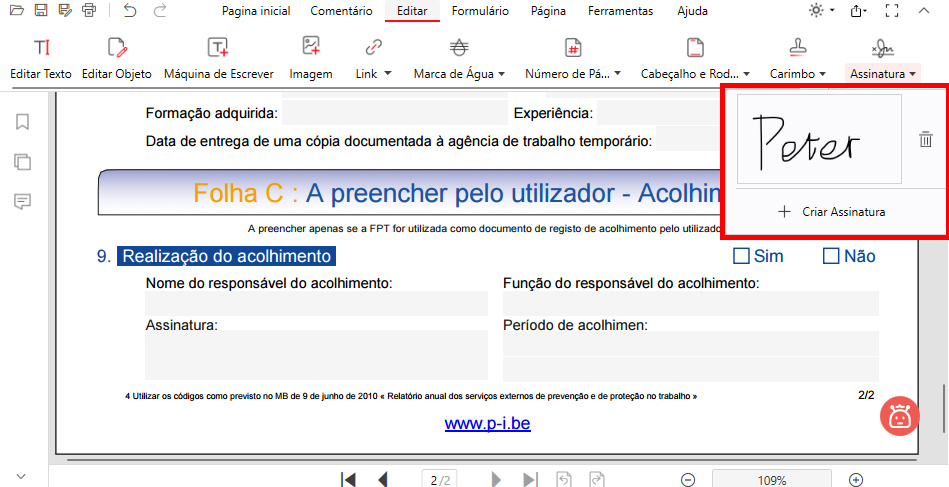This screenshot has width=949, height=487.
Task: Switch to the Pagina inicial tab
Action: [256, 11]
